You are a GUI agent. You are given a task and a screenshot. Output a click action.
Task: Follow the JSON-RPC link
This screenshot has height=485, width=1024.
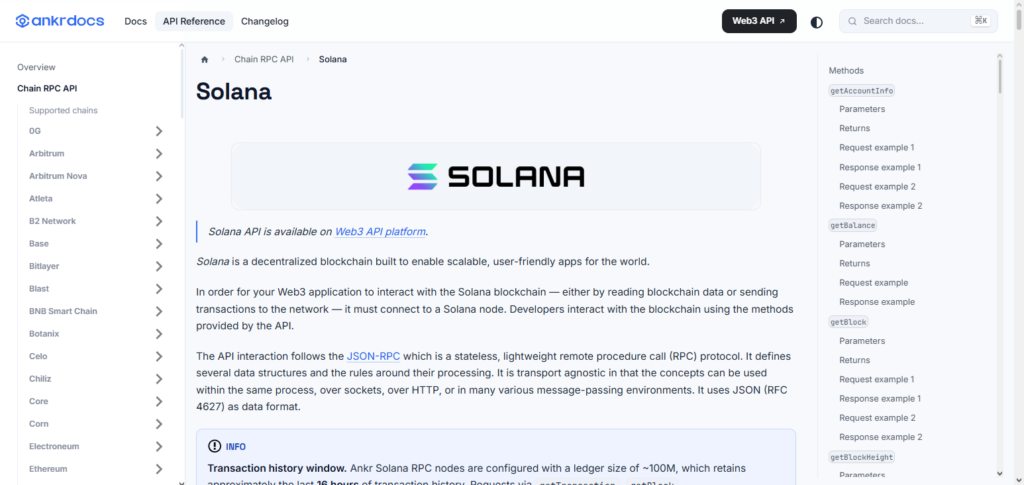click(x=374, y=356)
